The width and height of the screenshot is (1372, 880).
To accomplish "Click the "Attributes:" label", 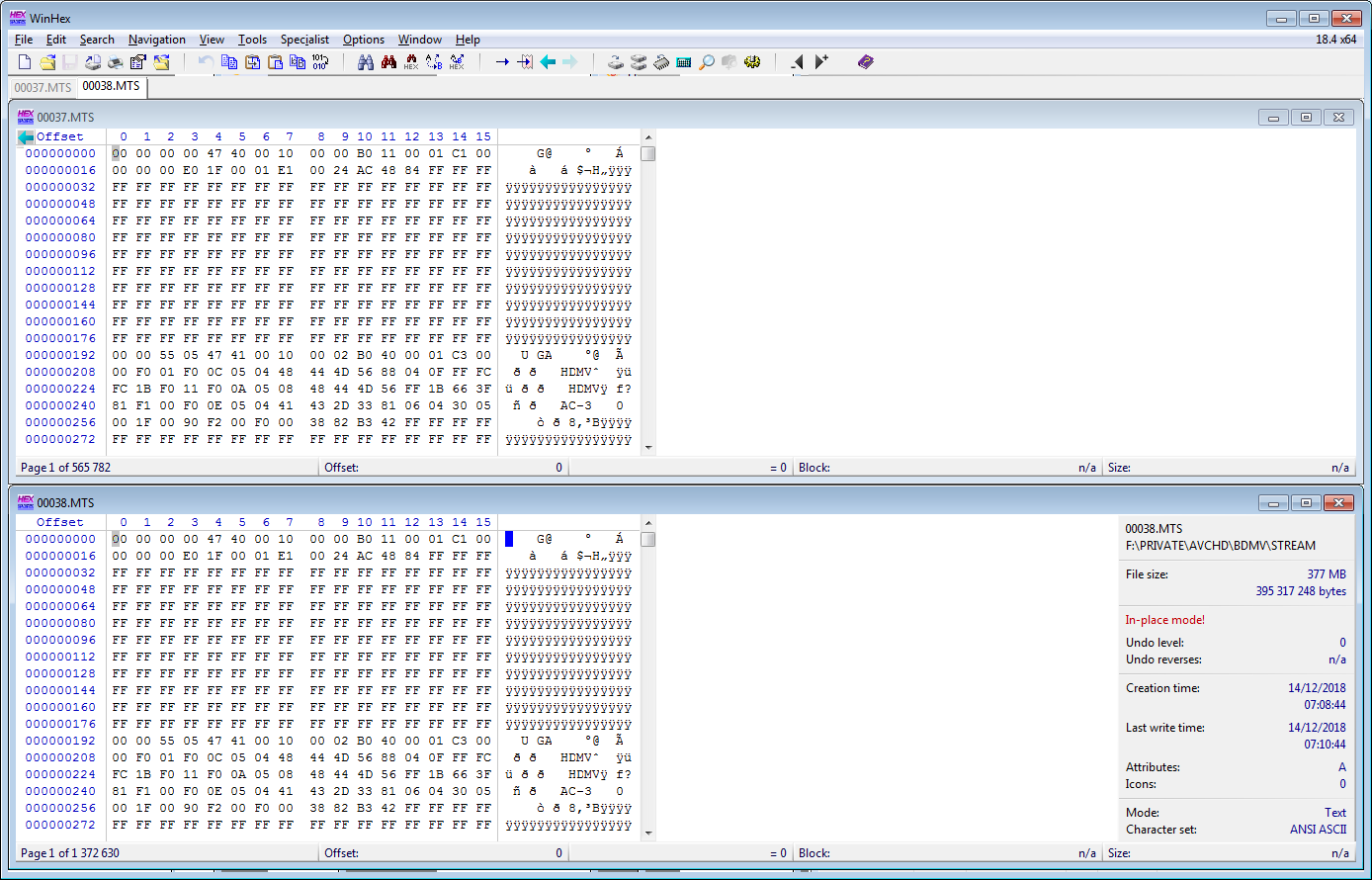I will pos(1153,767).
